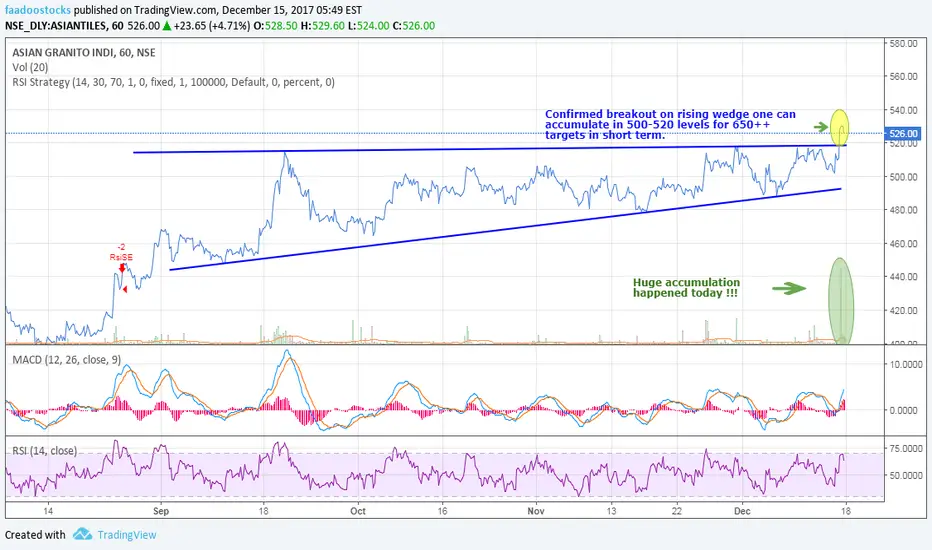
Task: Click the 10.0000 MACD axis label
Action: click(x=906, y=364)
